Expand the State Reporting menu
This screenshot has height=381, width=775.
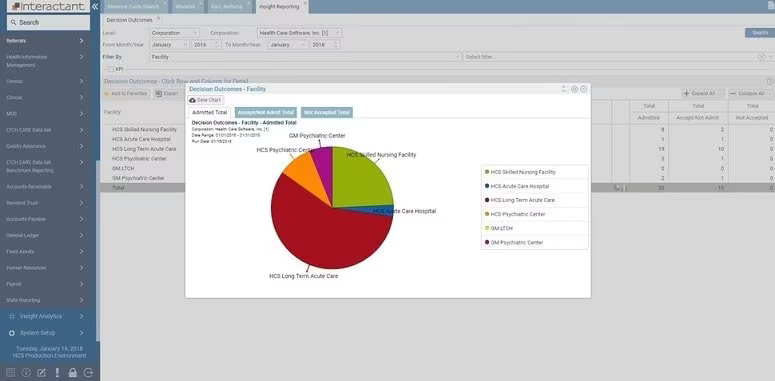(x=46, y=300)
